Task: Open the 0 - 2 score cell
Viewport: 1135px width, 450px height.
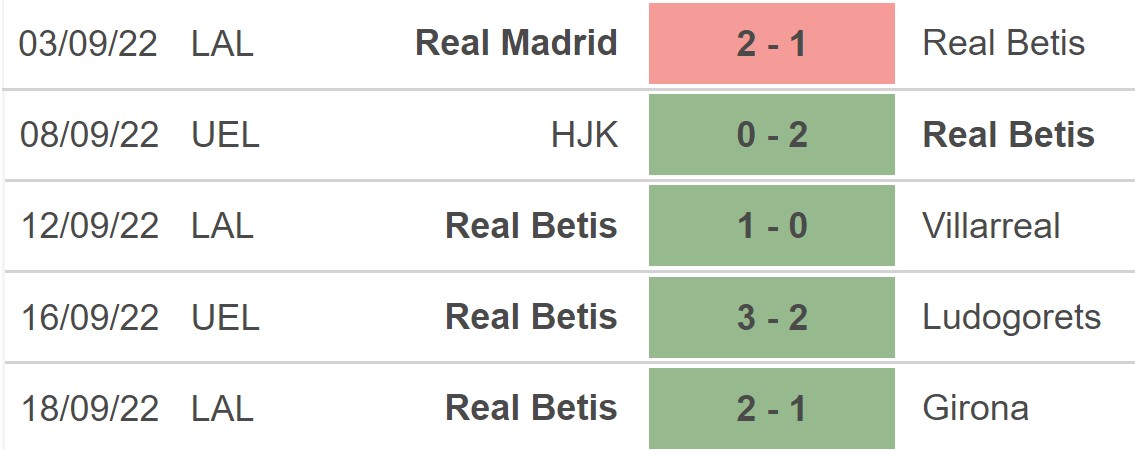Action: 771,135
